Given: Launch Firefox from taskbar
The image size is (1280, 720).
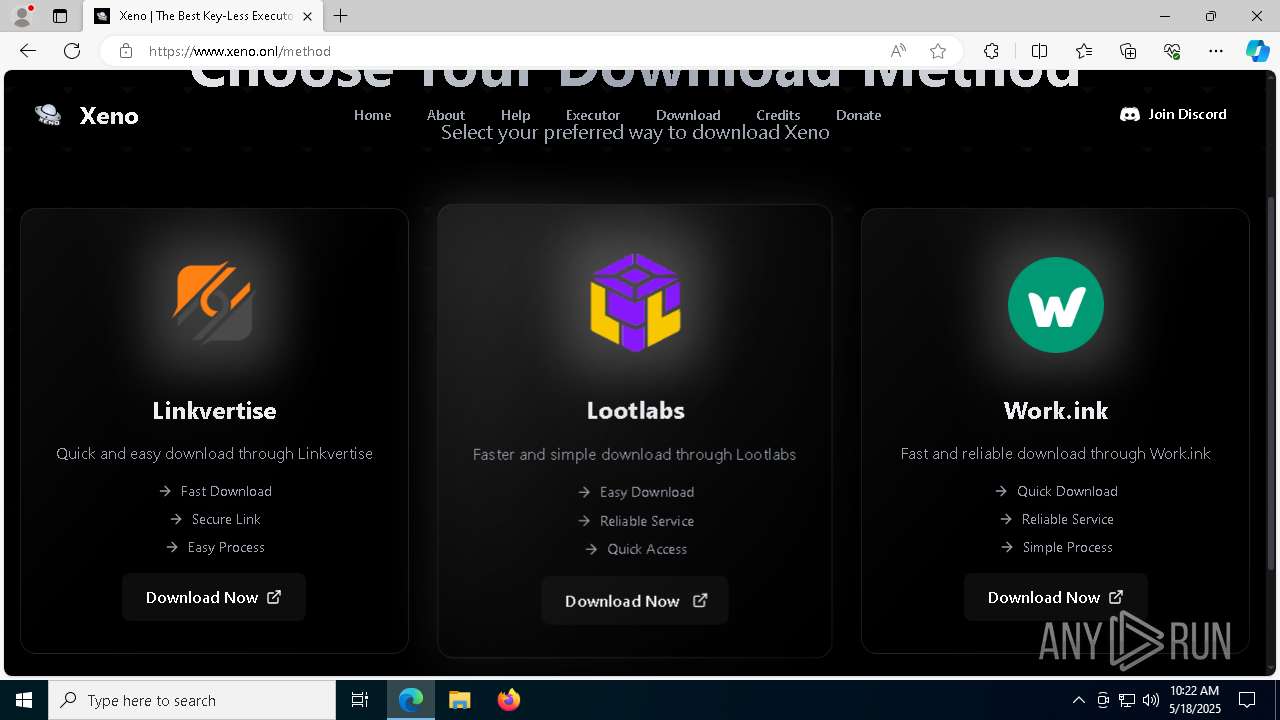Looking at the screenshot, I should coord(508,700).
